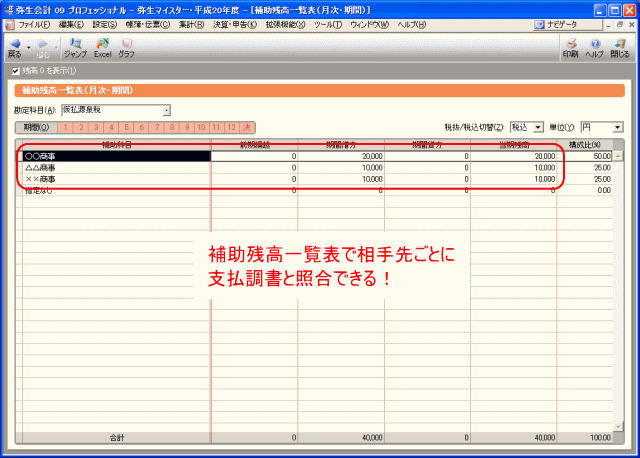Screen dimensions: 640x458
Task: Open the dropdown arrow beside 戻る
Action: pos(29,48)
